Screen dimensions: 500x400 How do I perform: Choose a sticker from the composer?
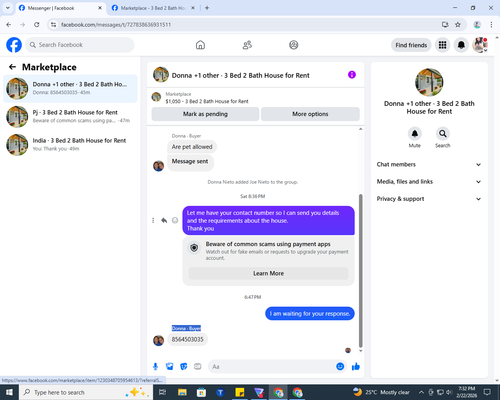click(x=184, y=367)
